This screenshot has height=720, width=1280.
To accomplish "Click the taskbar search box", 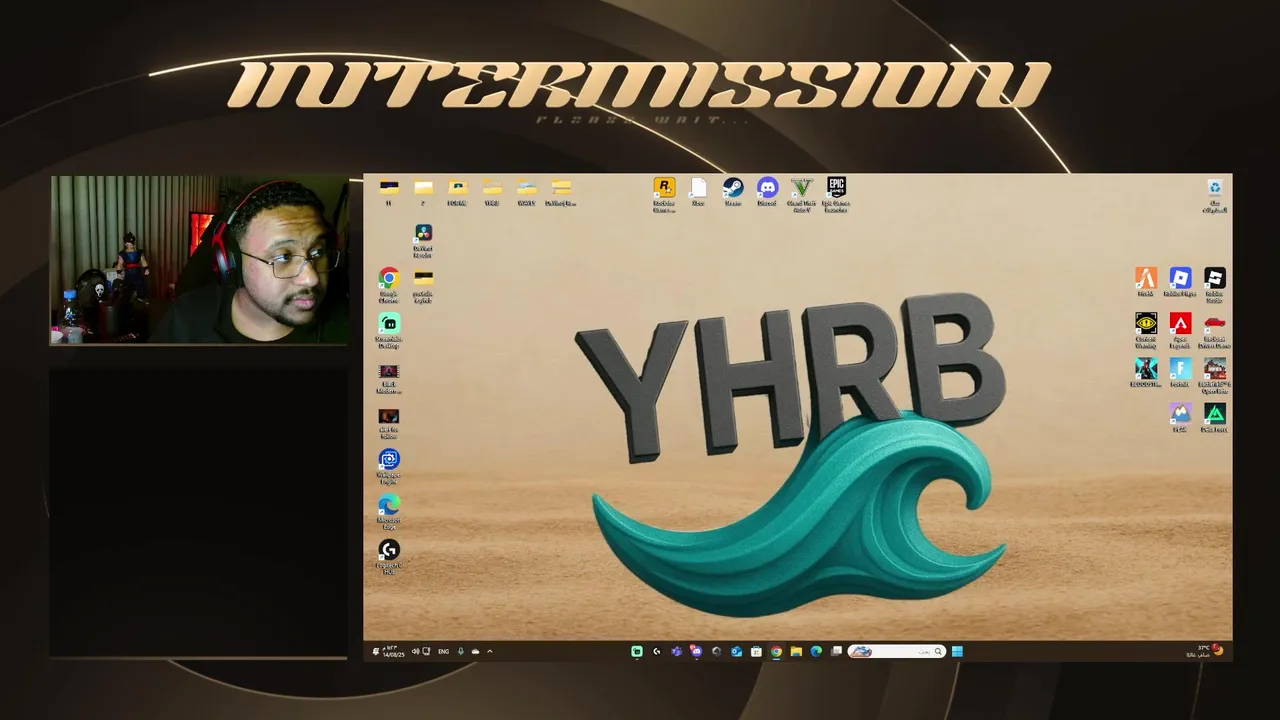I will click(x=896, y=651).
